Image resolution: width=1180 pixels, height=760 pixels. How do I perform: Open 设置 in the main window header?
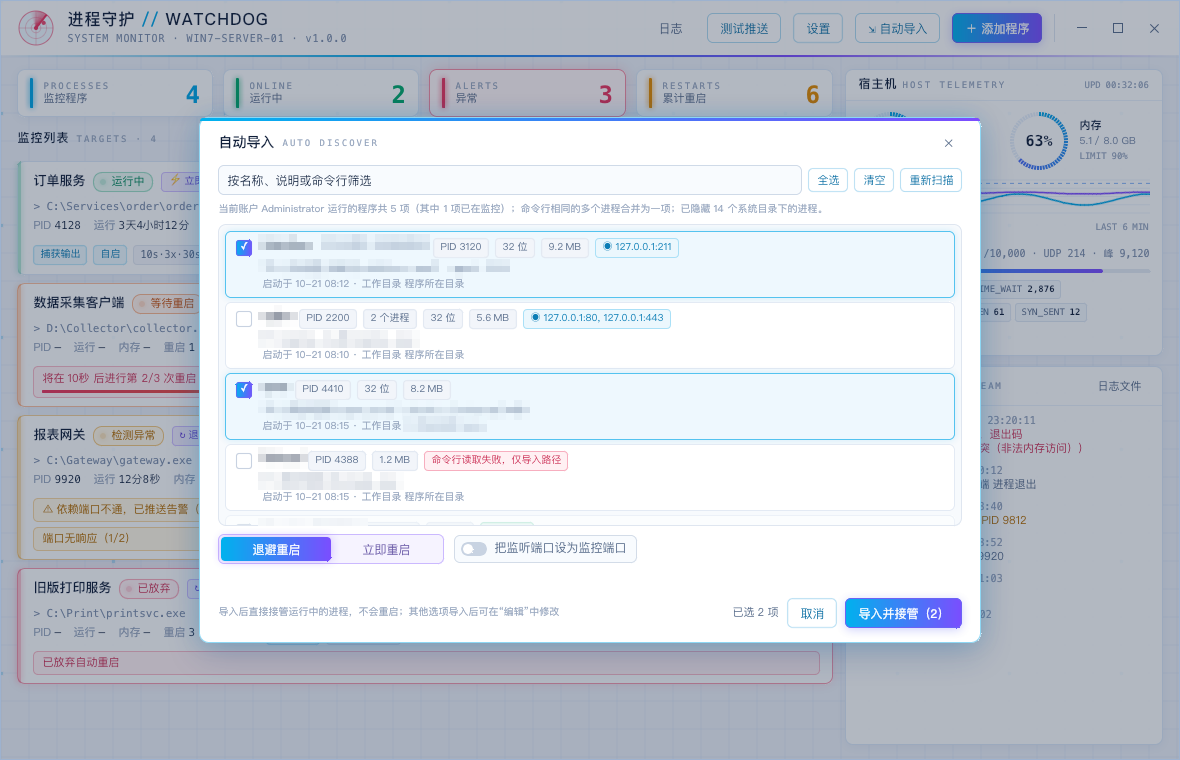coord(818,29)
